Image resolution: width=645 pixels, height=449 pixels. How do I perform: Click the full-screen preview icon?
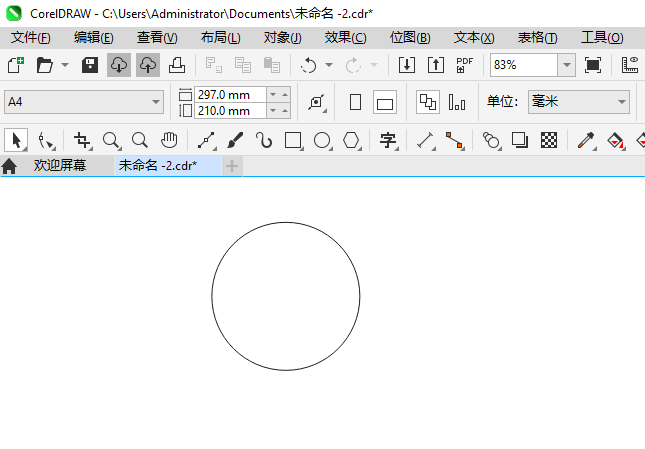pyautogui.click(x=593, y=65)
